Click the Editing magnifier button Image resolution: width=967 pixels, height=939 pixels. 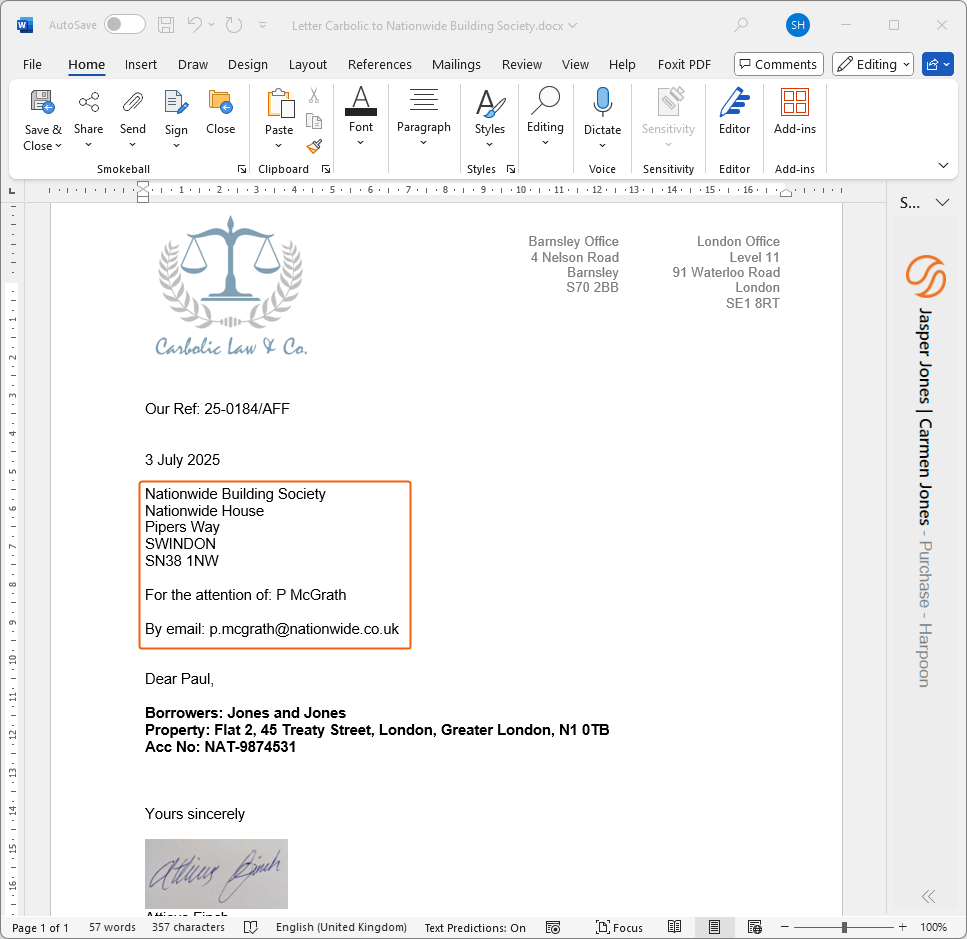tap(545, 117)
